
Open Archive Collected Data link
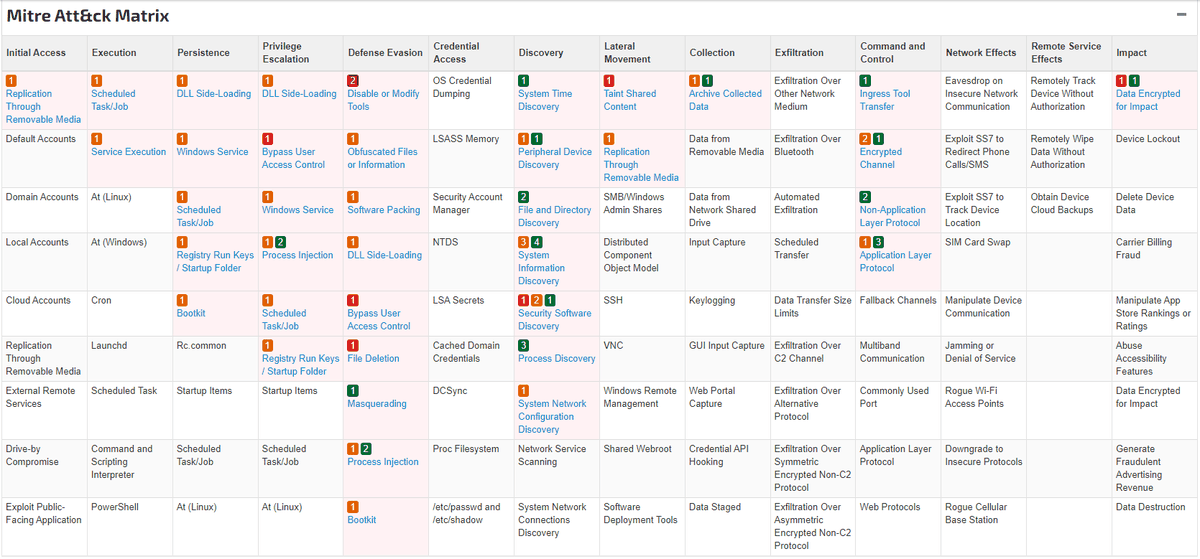[725, 100]
